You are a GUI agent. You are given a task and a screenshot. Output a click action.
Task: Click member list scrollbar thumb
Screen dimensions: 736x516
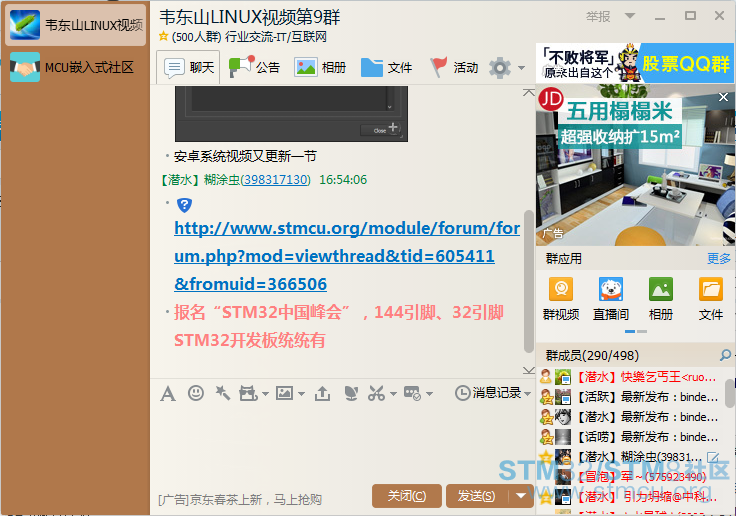click(730, 393)
